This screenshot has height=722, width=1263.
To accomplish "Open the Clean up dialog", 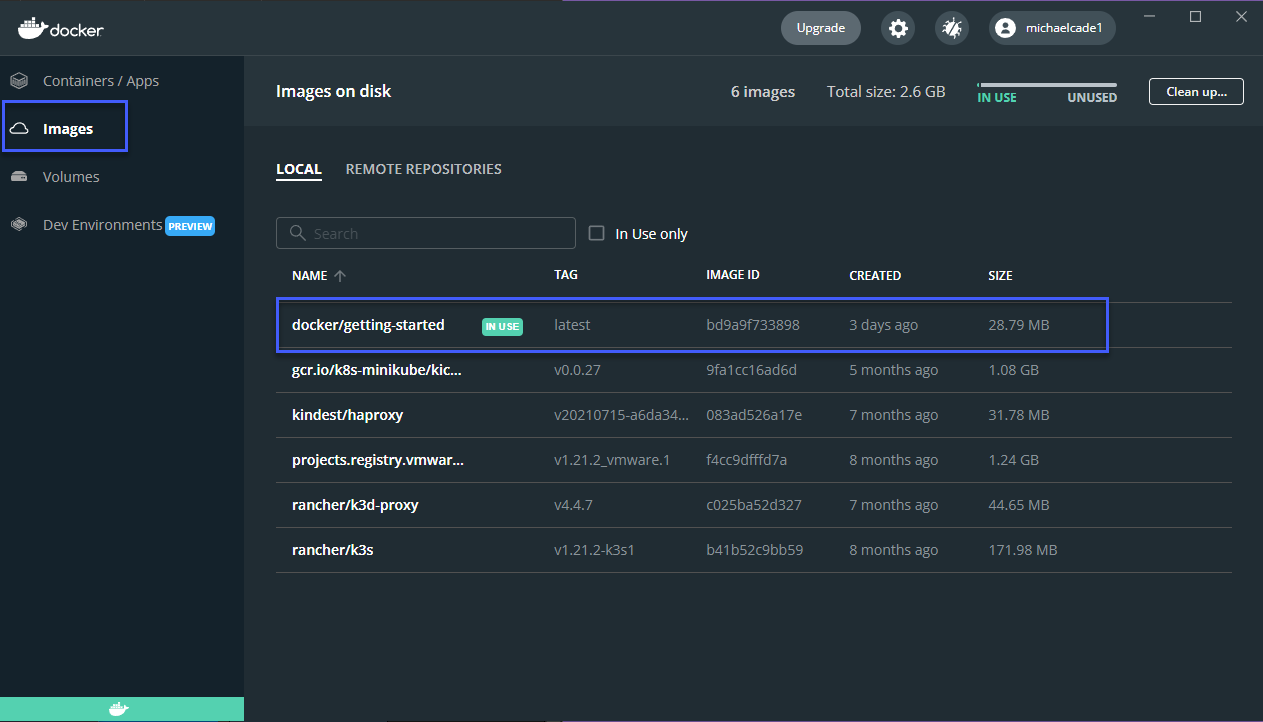I will tap(1196, 91).
